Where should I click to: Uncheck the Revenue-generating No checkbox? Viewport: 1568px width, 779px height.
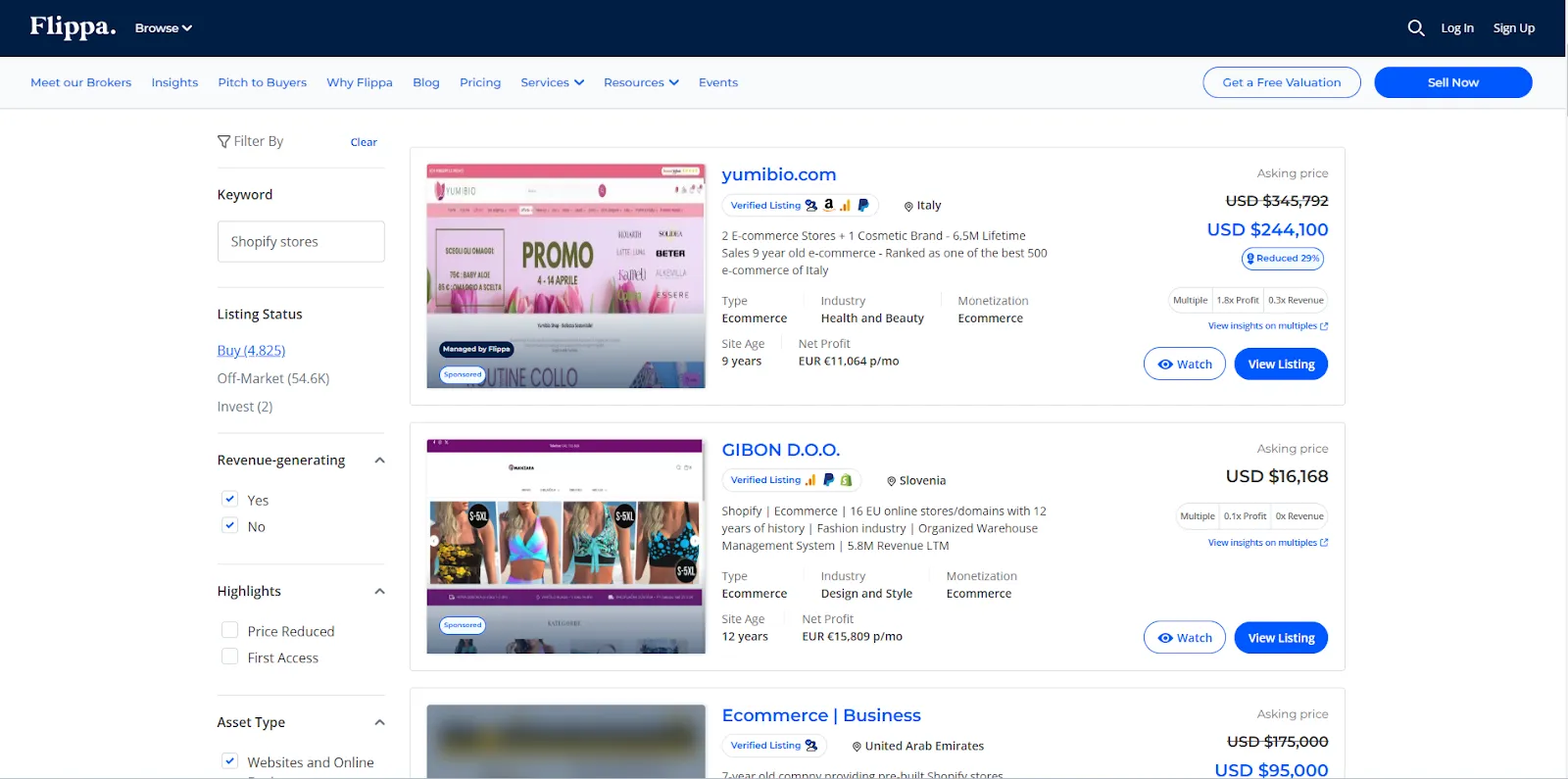pyautogui.click(x=229, y=525)
